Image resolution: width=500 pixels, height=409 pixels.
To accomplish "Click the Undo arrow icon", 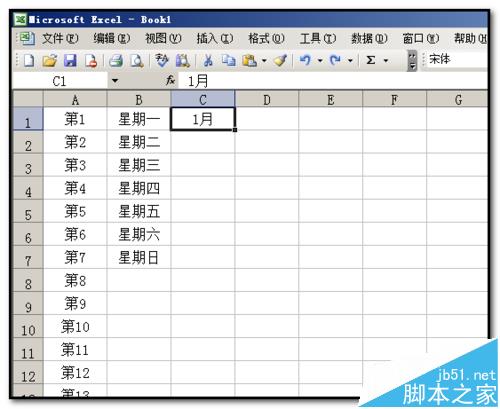I will click(305, 61).
